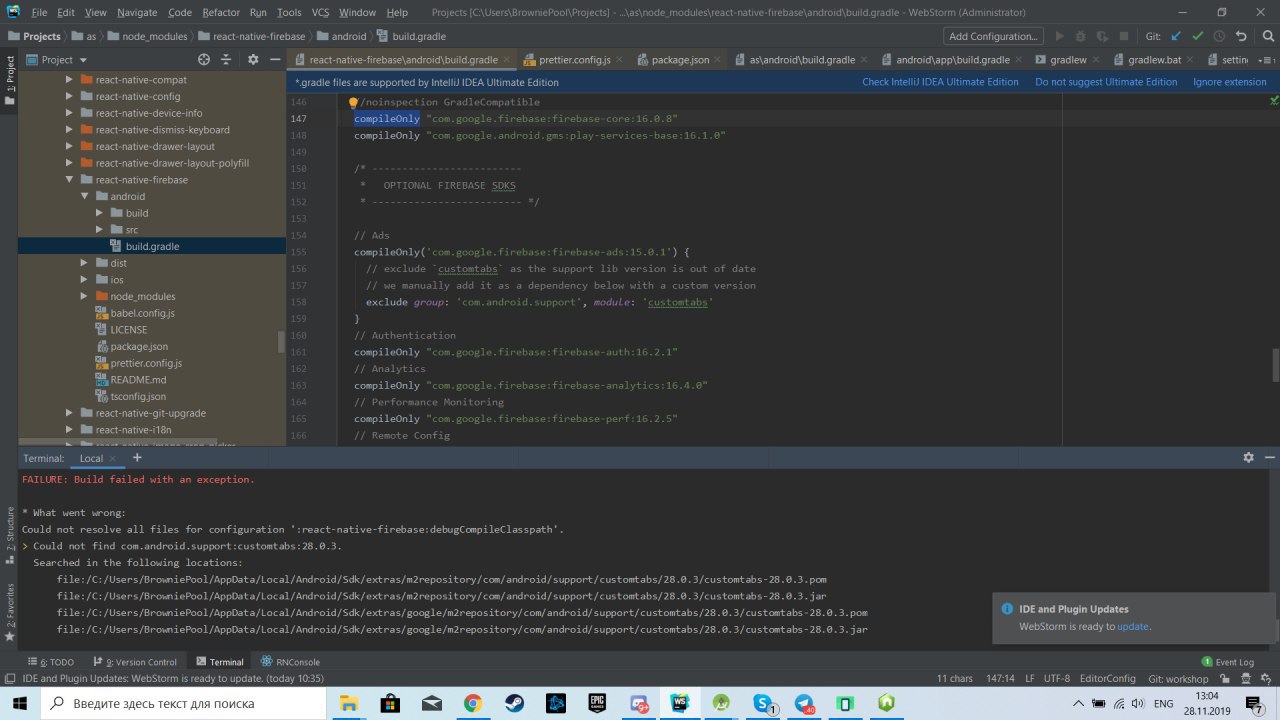Click the Git rollback arrow icon
The image size is (1280, 720).
click(1242, 36)
